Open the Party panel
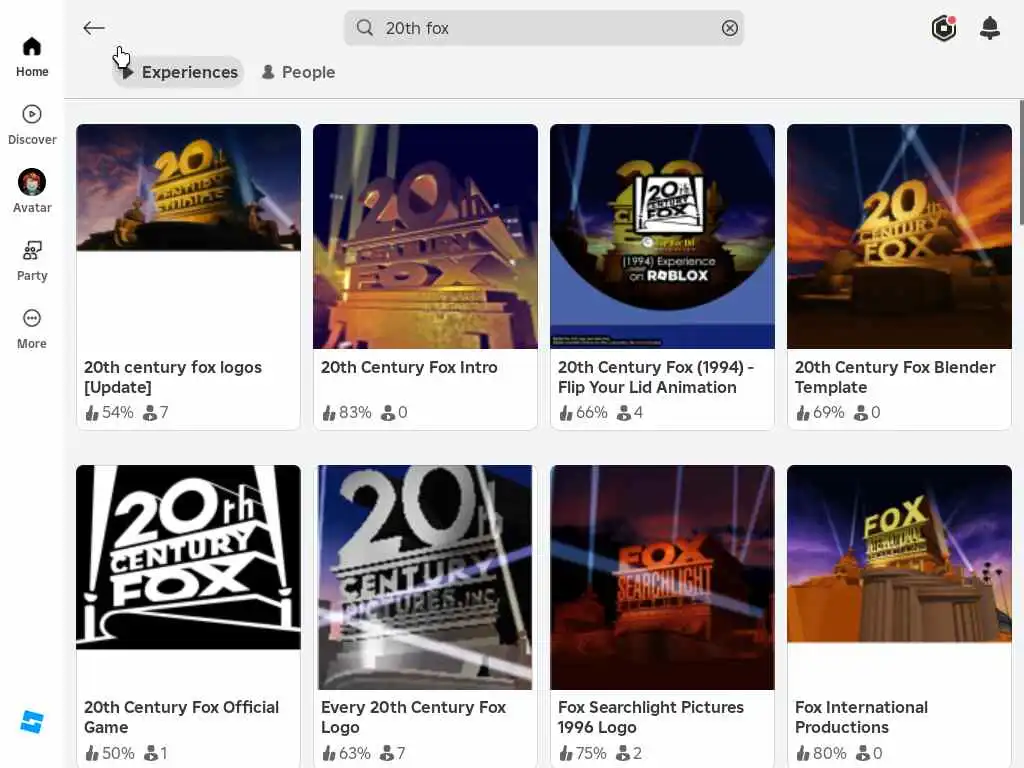1024x768 pixels. tap(32, 261)
